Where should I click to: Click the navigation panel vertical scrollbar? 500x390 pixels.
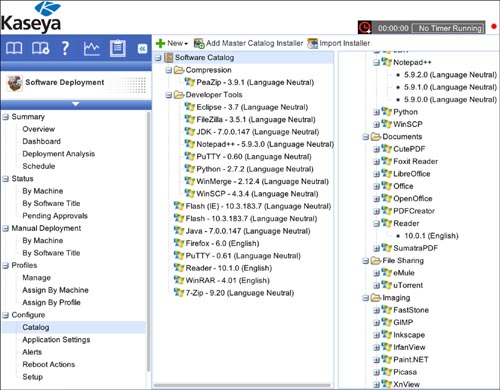148,242
